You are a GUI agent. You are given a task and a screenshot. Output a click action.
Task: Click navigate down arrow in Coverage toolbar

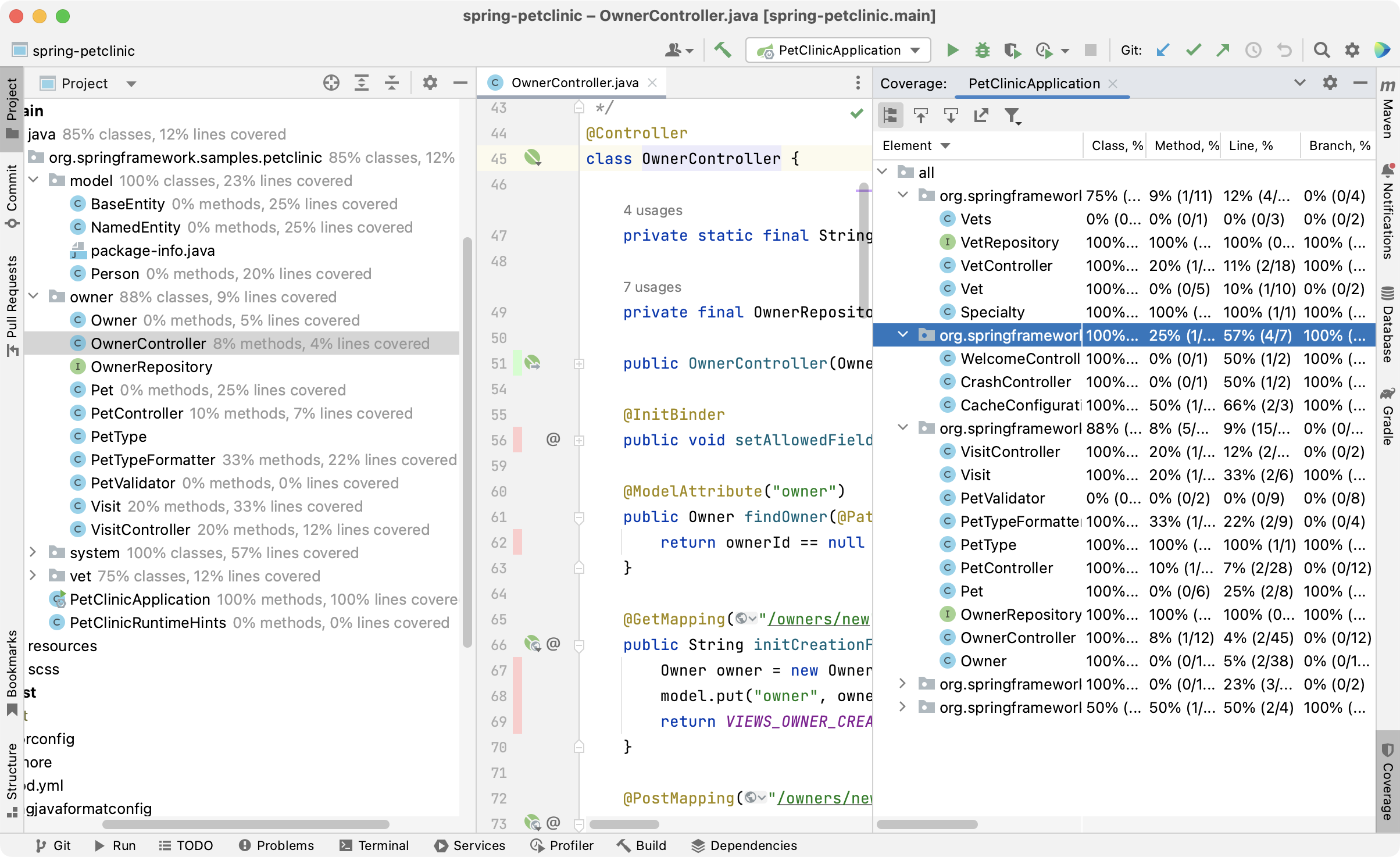951,116
